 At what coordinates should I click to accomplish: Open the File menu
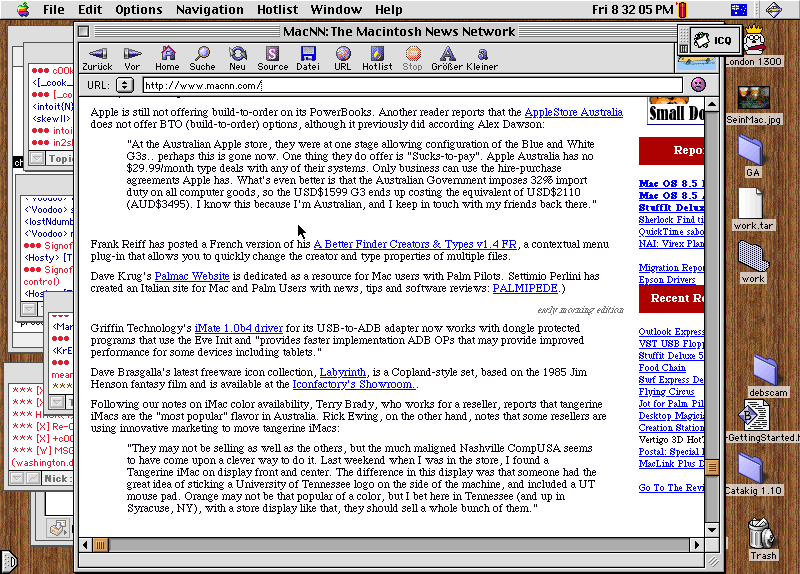[x=54, y=10]
